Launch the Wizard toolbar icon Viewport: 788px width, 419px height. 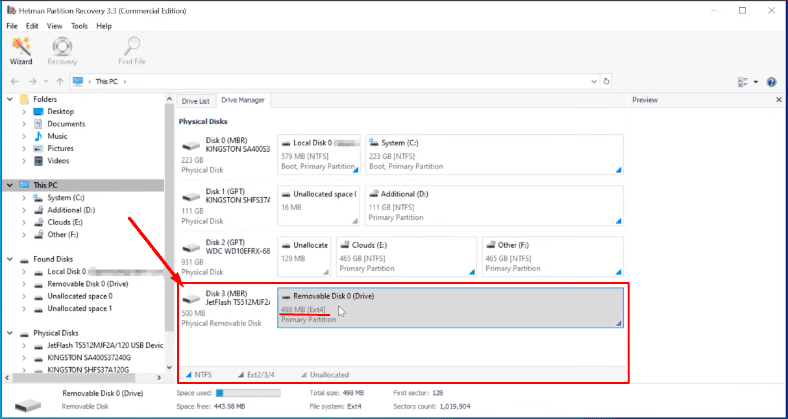(21, 51)
